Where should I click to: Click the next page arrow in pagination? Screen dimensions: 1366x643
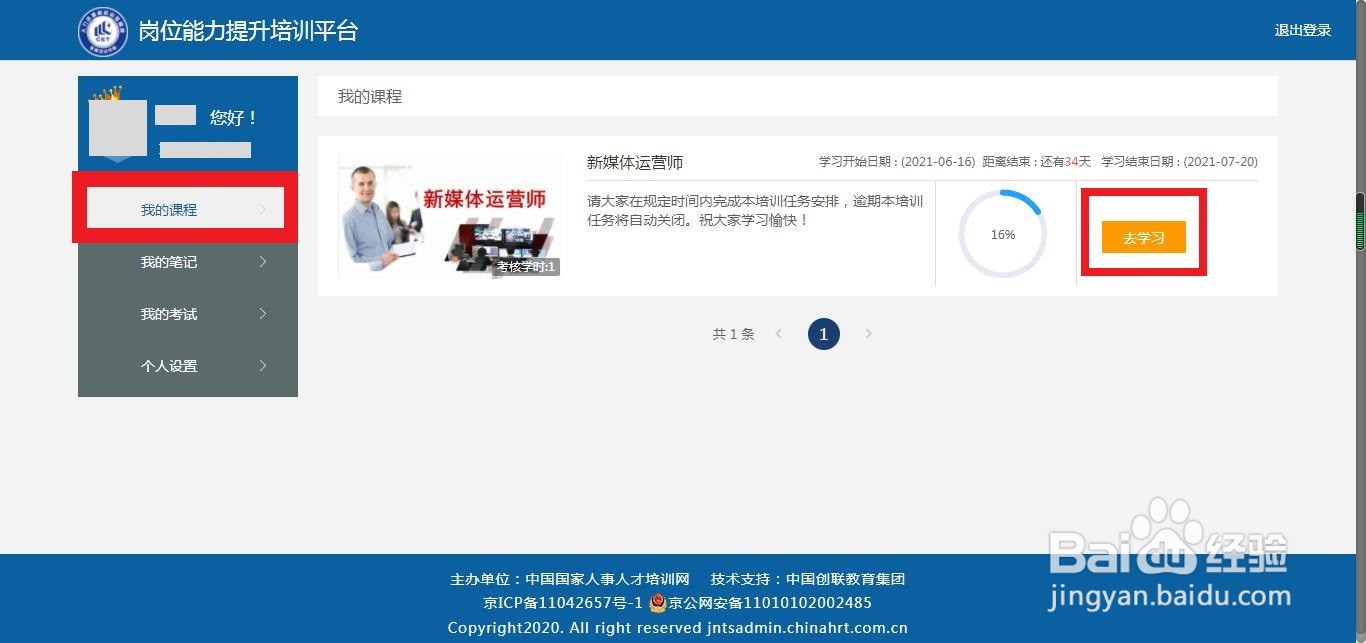[868, 334]
